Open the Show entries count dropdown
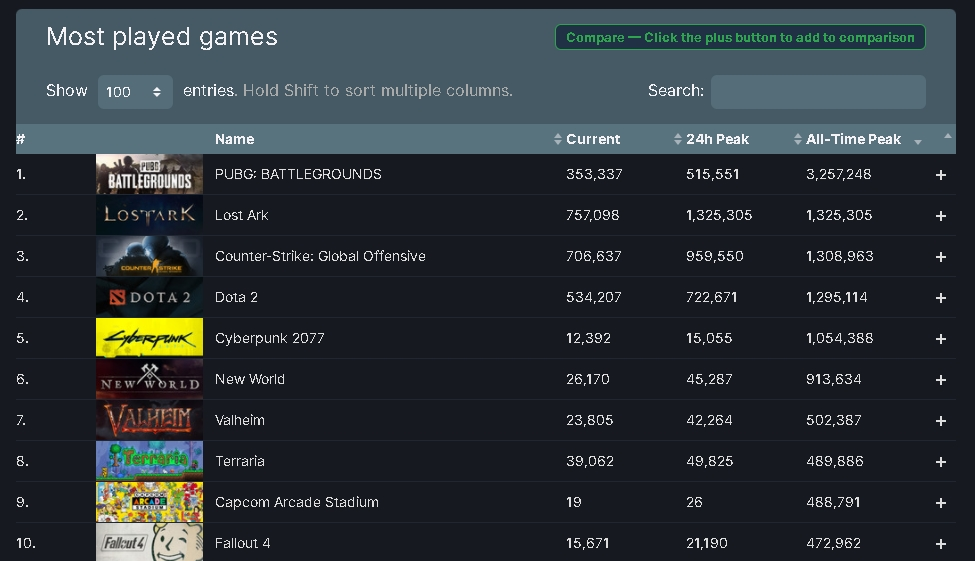This screenshot has width=975, height=561. click(135, 91)
